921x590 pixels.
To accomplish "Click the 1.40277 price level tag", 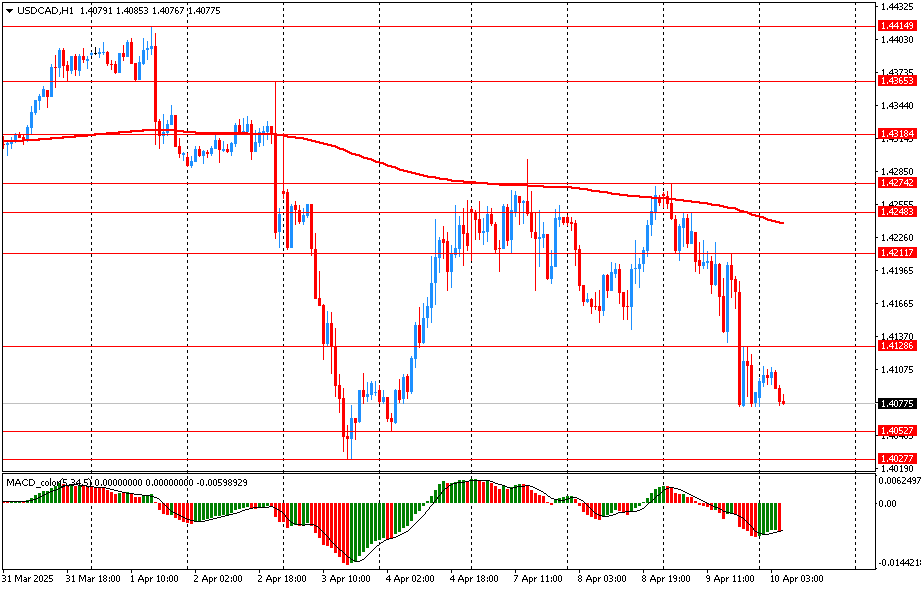I will pos(896,458).
